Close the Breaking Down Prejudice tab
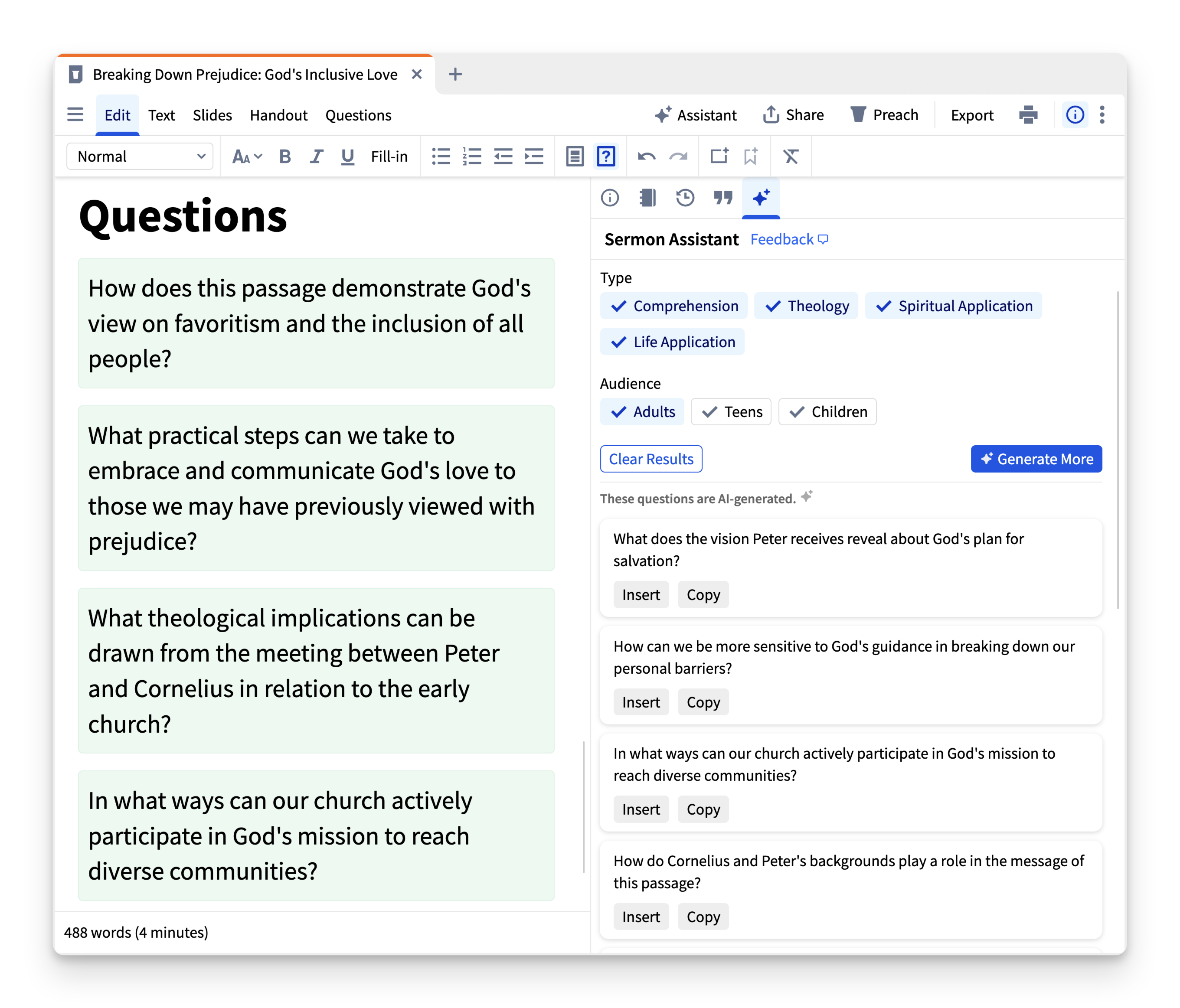The height and width of the screenshot is (1008, 1180). tap(417, 74)
